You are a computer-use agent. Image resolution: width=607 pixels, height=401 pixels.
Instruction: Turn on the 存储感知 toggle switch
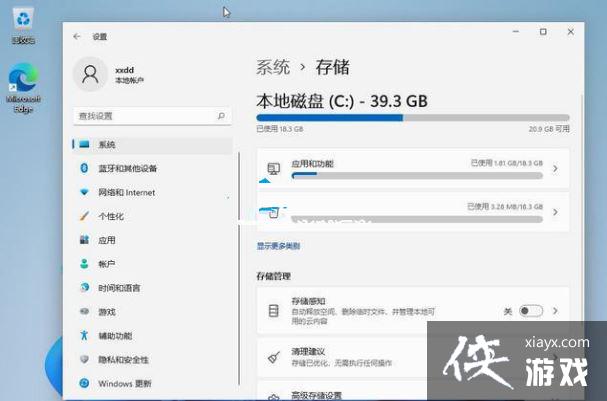[531, 311]
